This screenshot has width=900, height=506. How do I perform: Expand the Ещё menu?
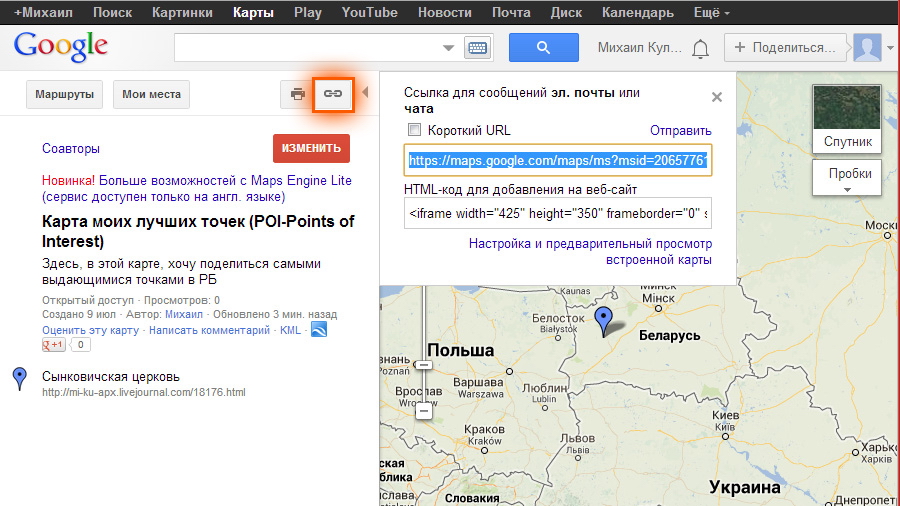[712, 13]
